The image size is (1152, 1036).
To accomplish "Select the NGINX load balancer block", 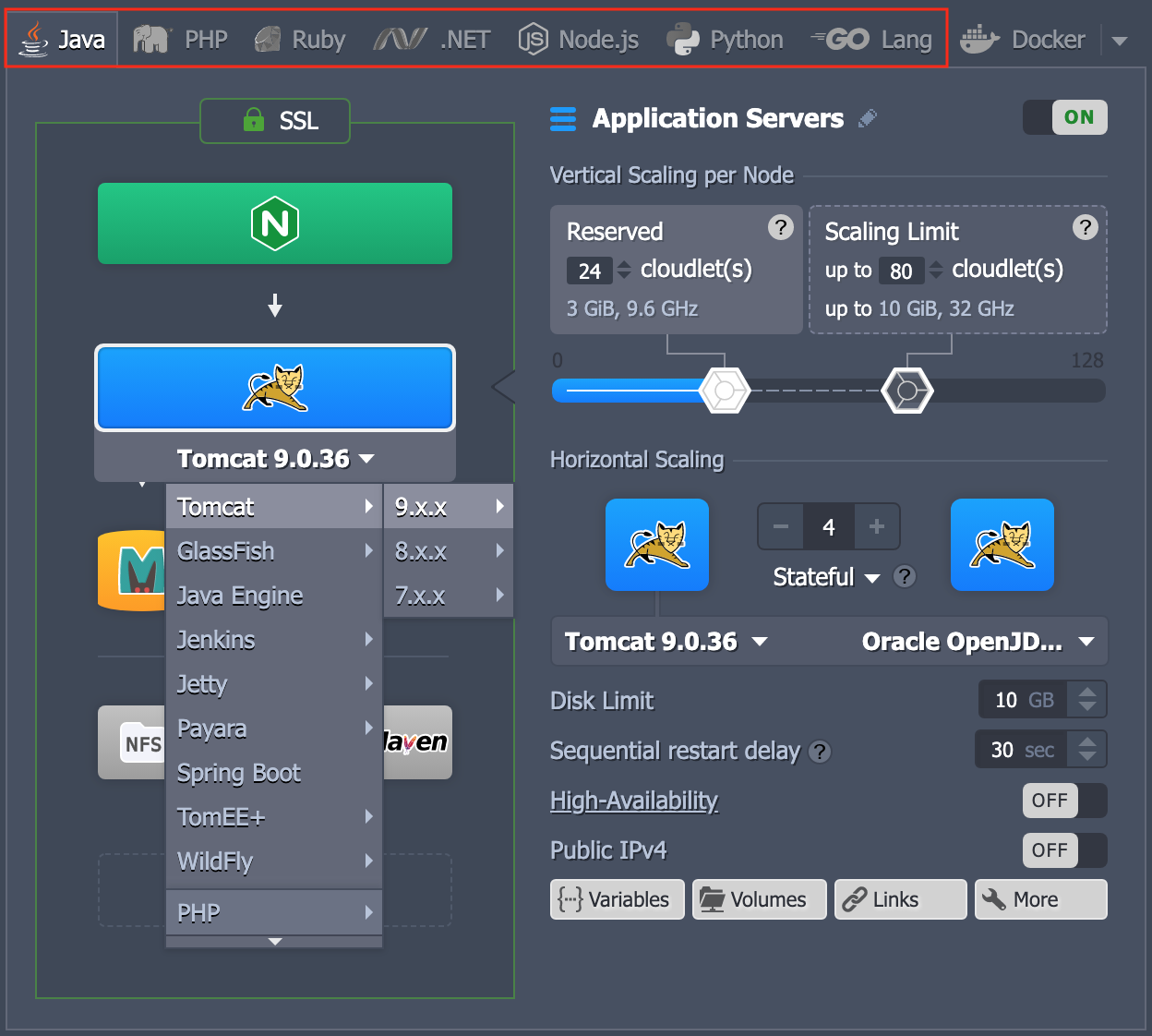I will [275, 223].
